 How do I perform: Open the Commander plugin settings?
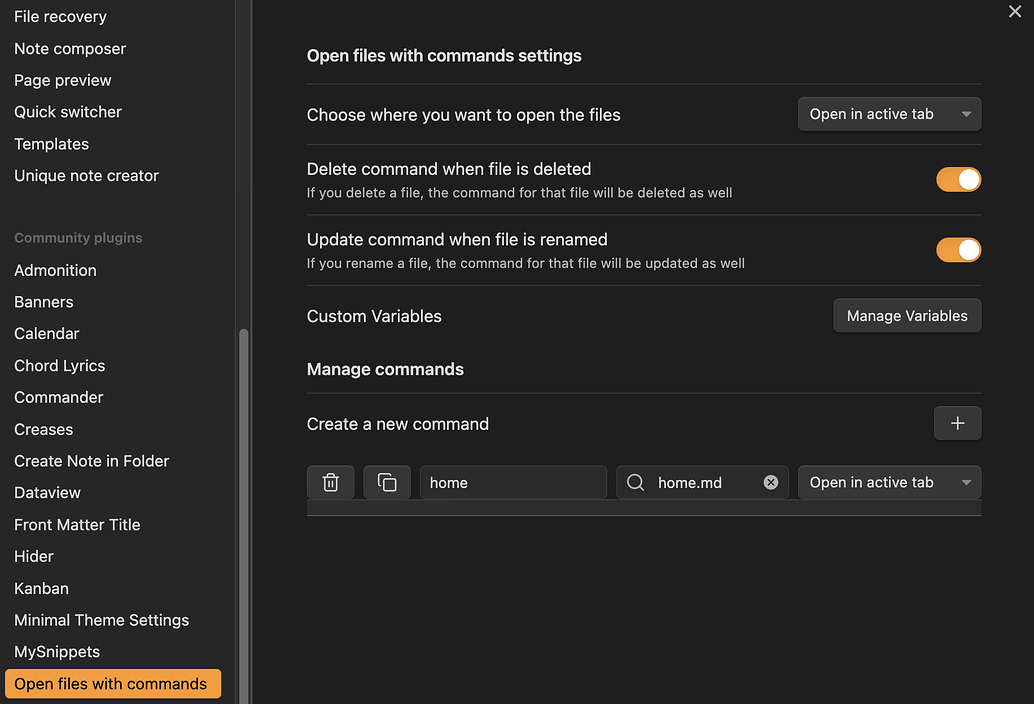(58, 397)
